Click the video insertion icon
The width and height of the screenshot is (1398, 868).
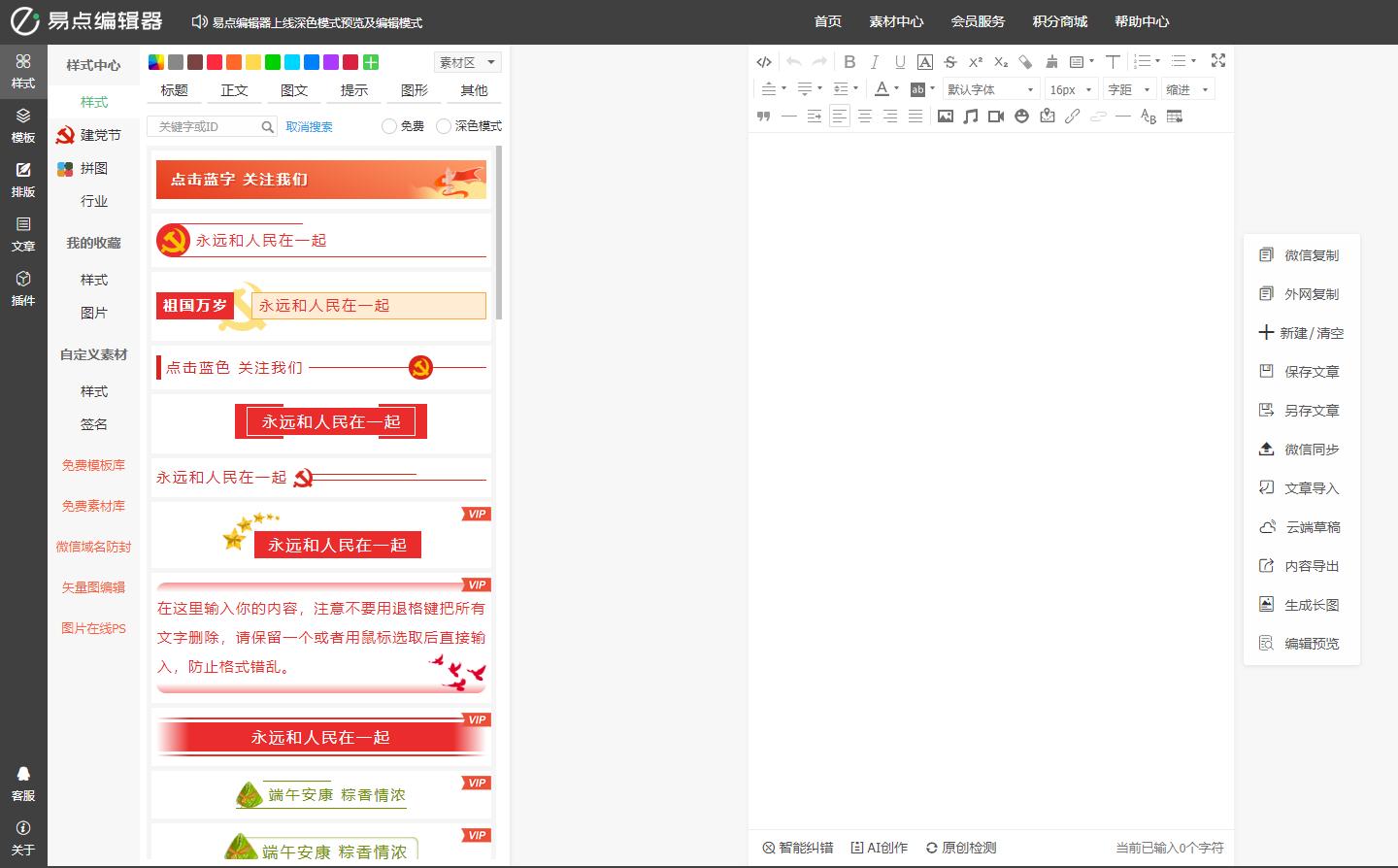tap(994, 116)
